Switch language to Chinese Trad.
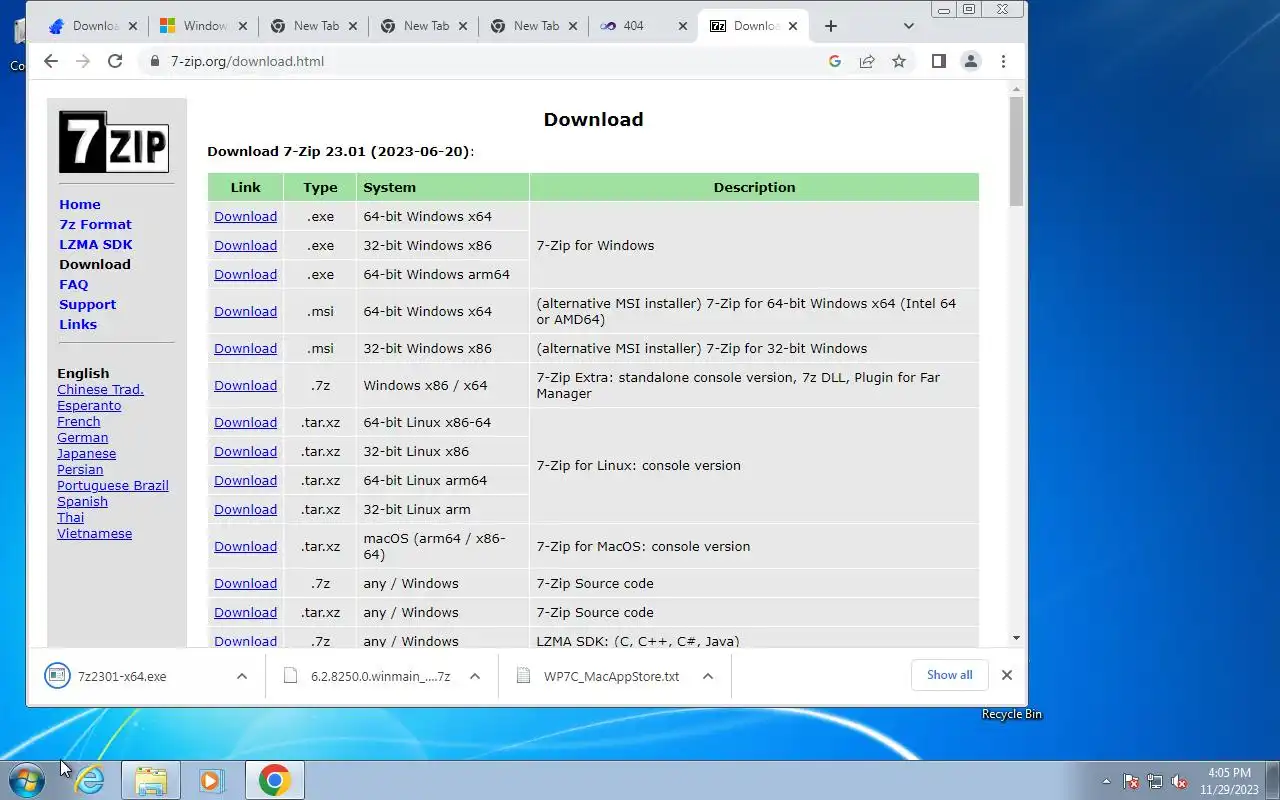The image size is (1280, 800). [100, 389]
